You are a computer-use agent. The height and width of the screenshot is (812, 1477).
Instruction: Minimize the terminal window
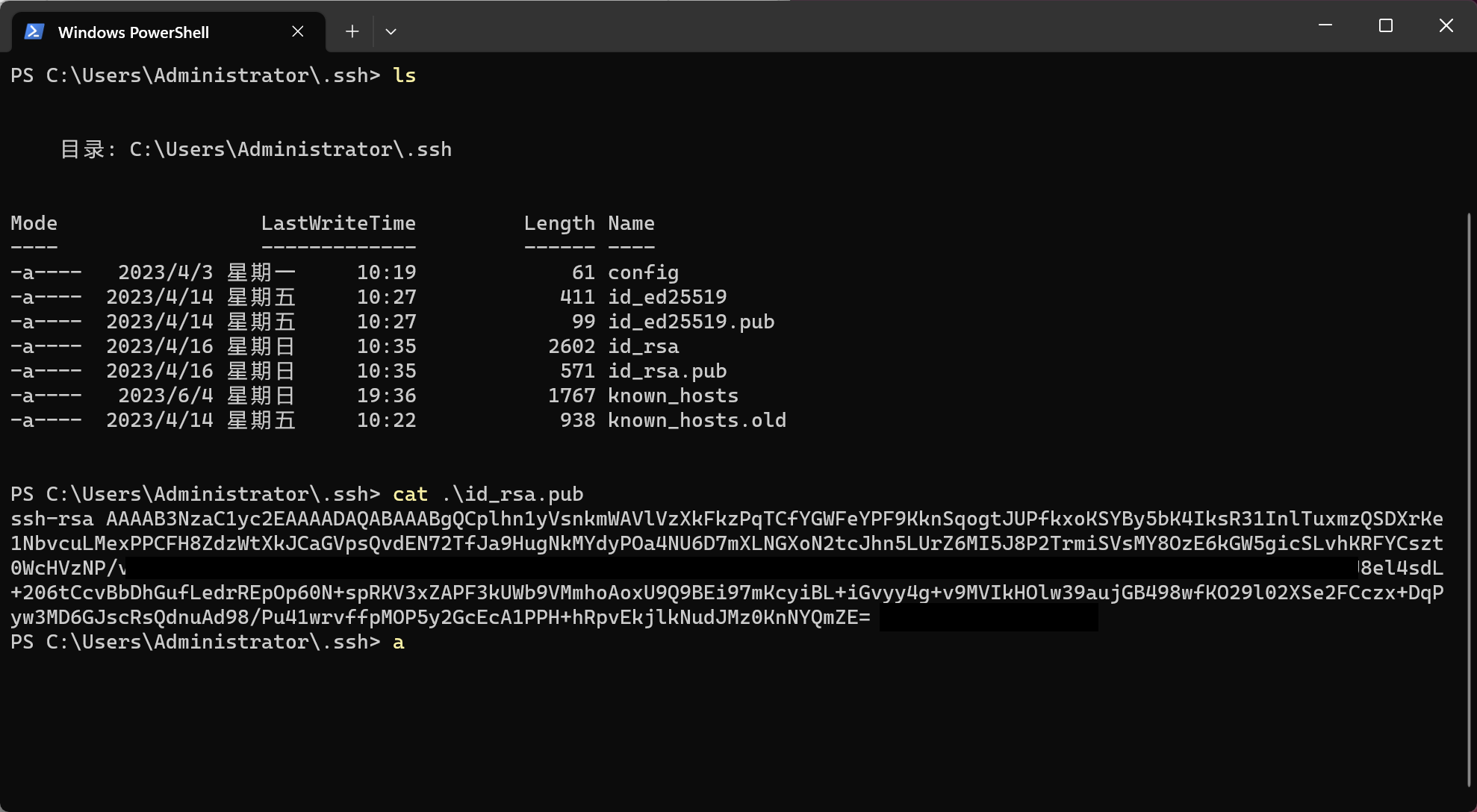pos(1325,25)
